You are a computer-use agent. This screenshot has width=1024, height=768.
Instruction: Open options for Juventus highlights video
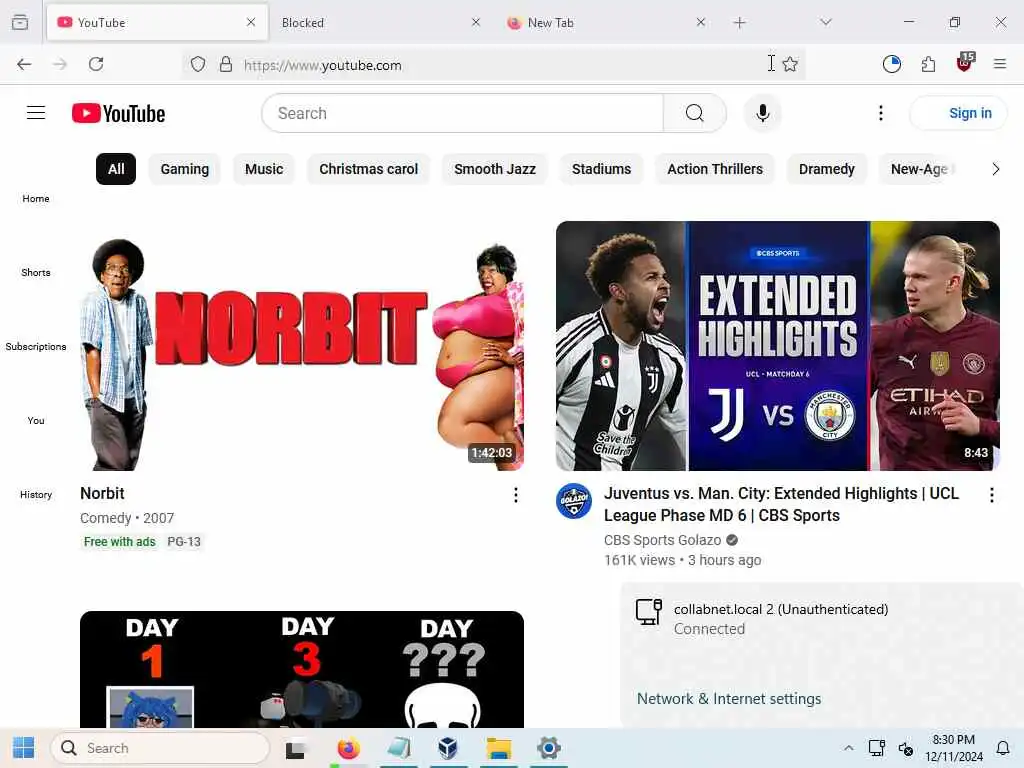pos(992,495)
